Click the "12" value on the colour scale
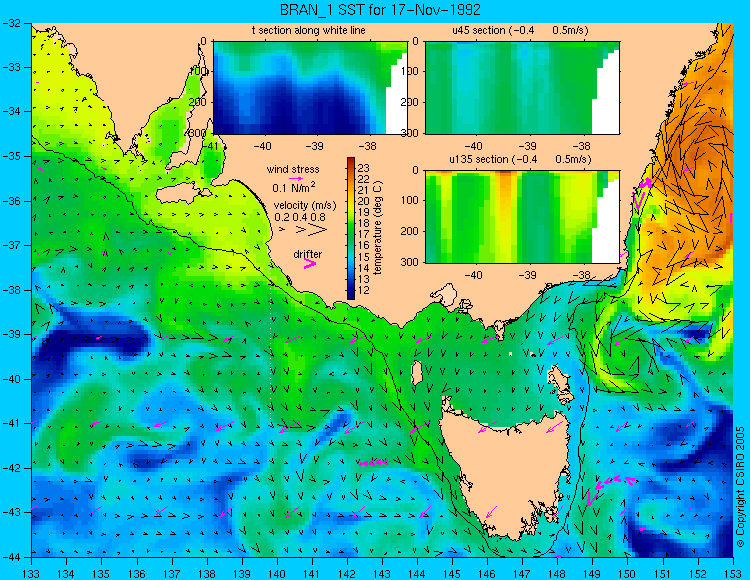 [x=364, y=290]
